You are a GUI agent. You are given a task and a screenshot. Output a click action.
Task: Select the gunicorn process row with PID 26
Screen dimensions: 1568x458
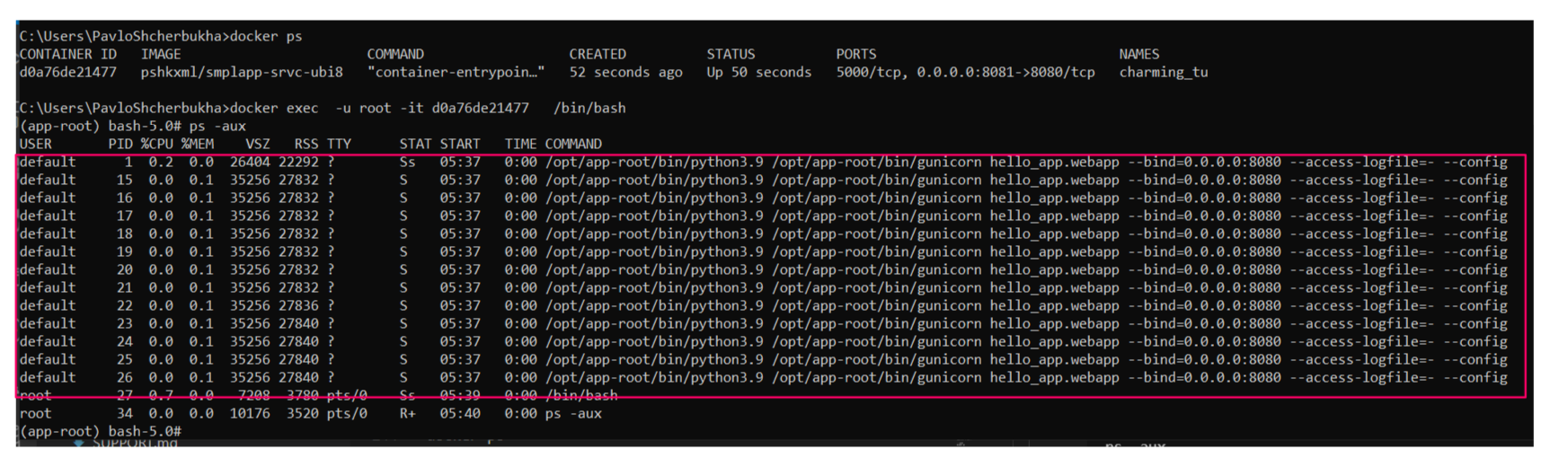coord(762,378)
